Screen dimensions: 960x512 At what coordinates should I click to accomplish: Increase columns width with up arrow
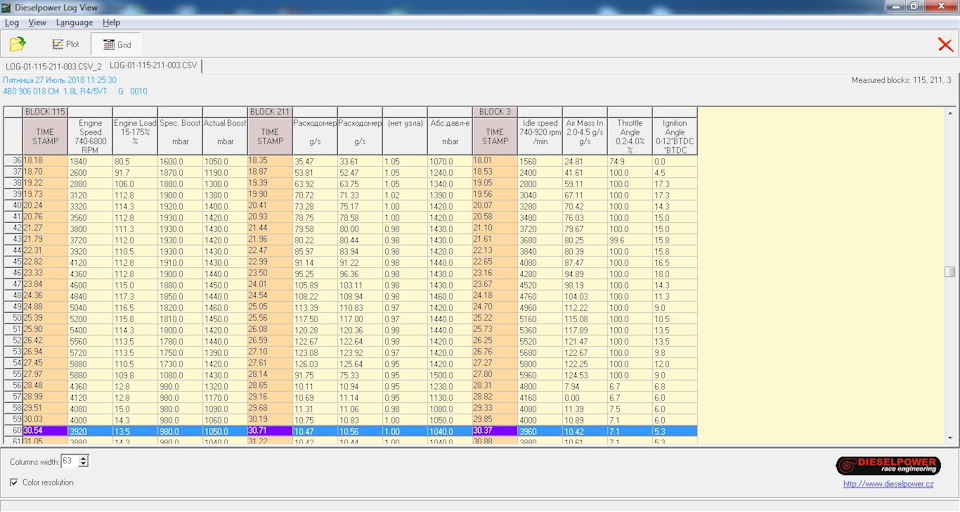pyautogui.click(x=84, y=457)
